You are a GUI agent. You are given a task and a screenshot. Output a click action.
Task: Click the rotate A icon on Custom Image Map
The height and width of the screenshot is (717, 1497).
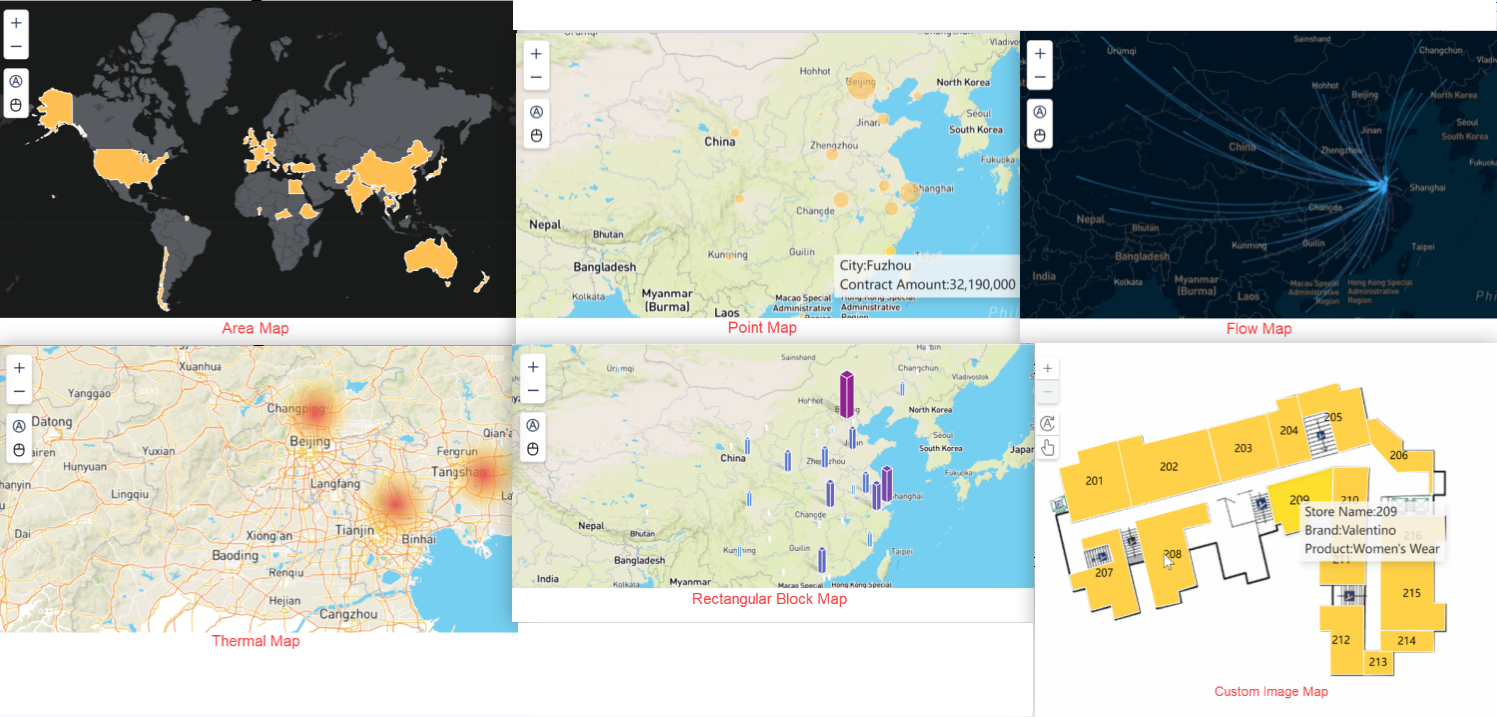(1047, 423)
